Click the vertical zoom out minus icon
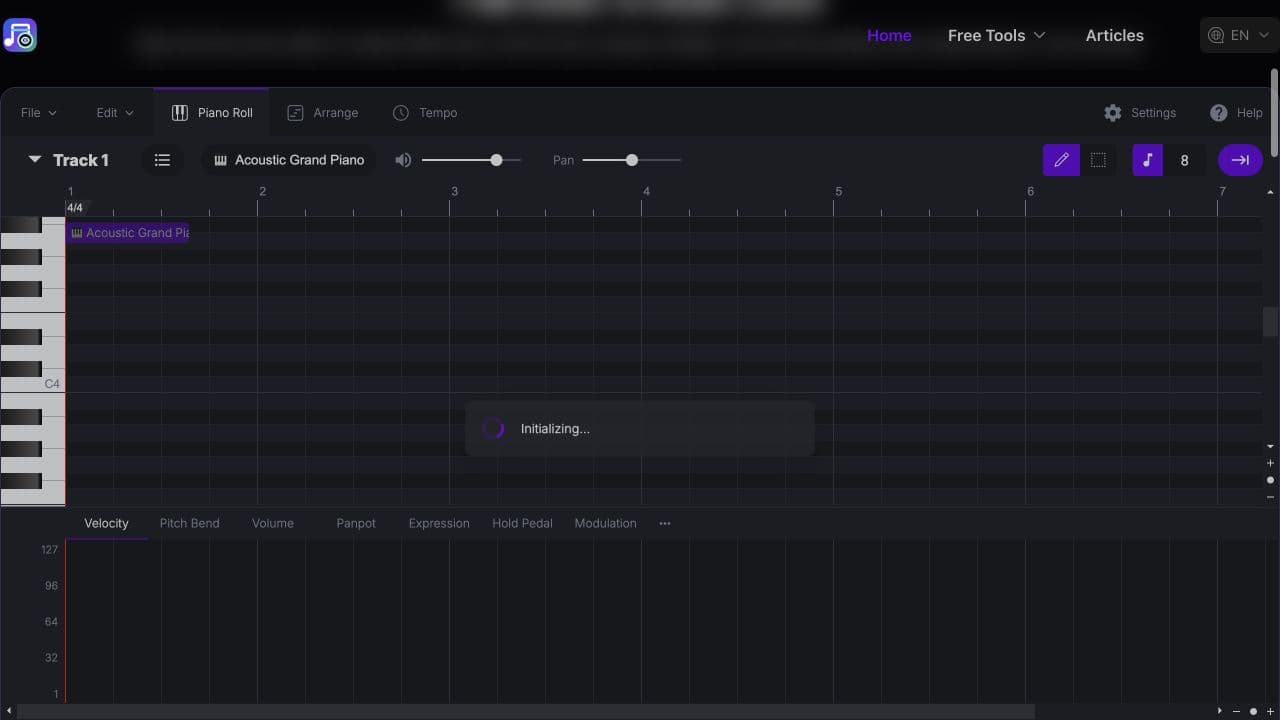The height and width of the screenshot is (720, 1280). 1271,496
